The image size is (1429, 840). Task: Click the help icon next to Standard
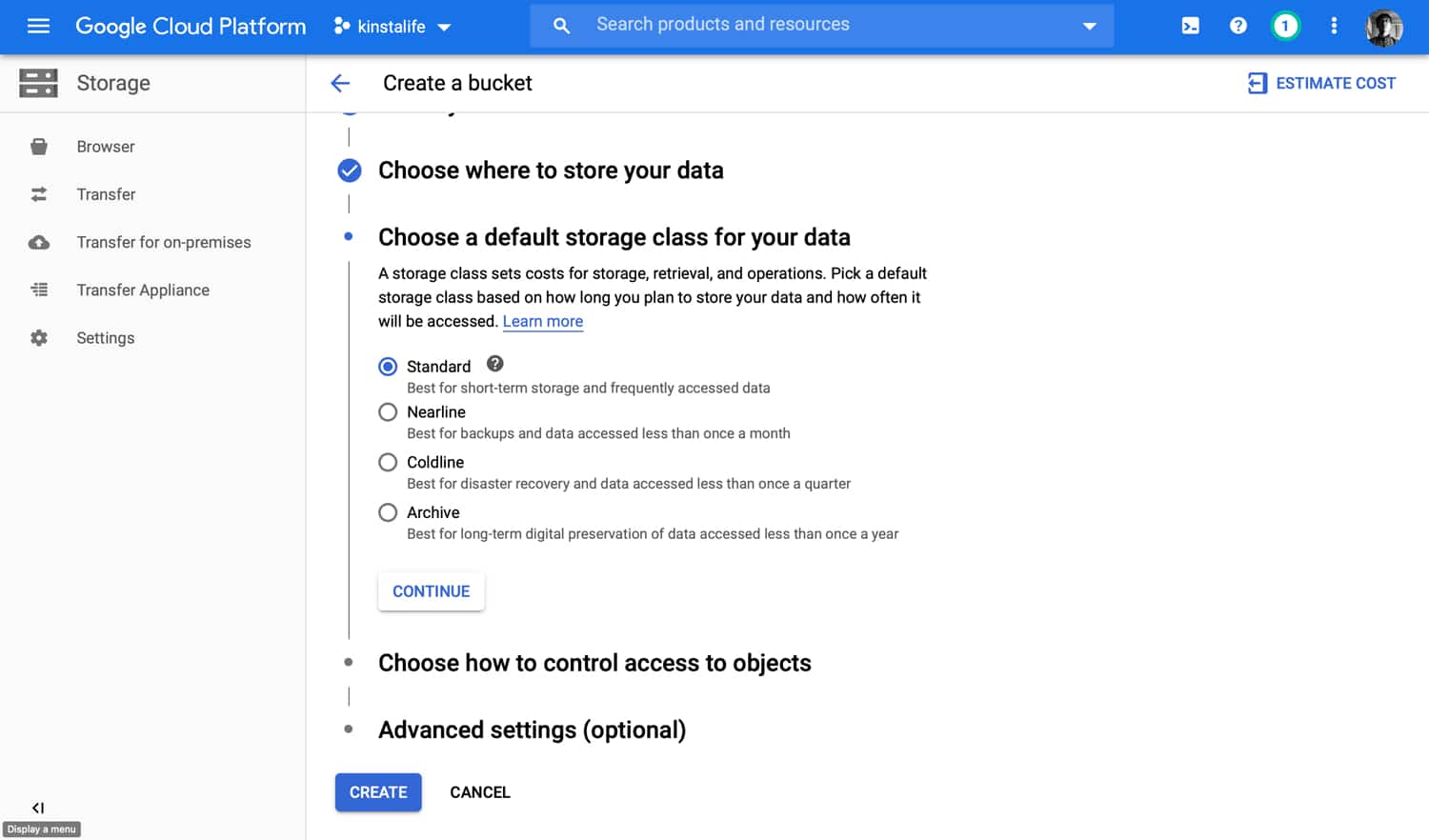[x=494, y=363]
